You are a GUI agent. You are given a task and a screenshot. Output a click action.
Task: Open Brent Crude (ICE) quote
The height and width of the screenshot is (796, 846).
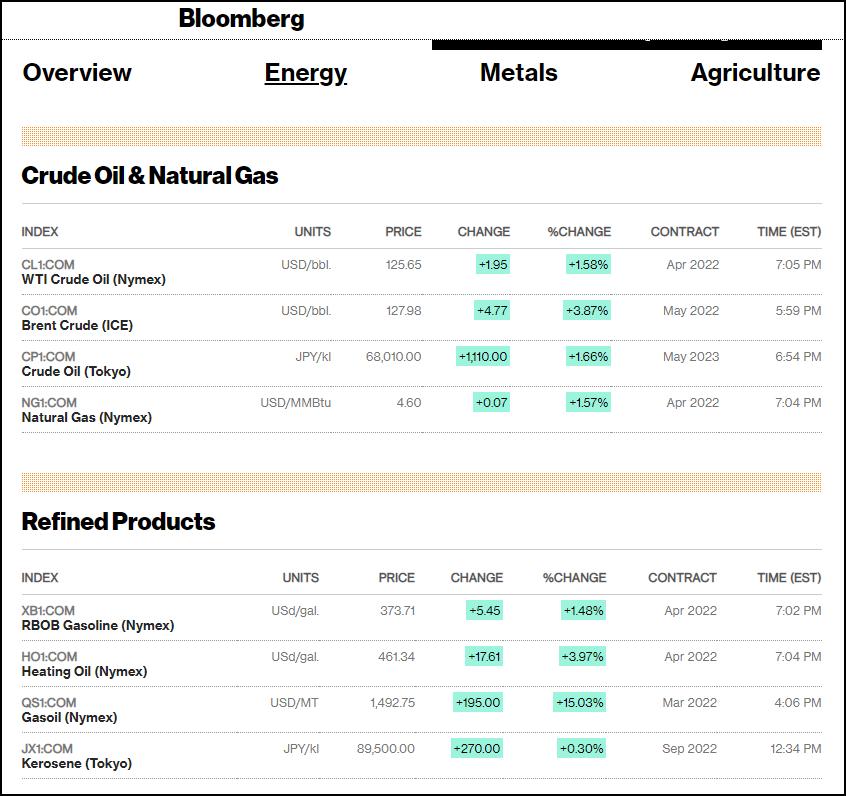(x=77, y=326)
